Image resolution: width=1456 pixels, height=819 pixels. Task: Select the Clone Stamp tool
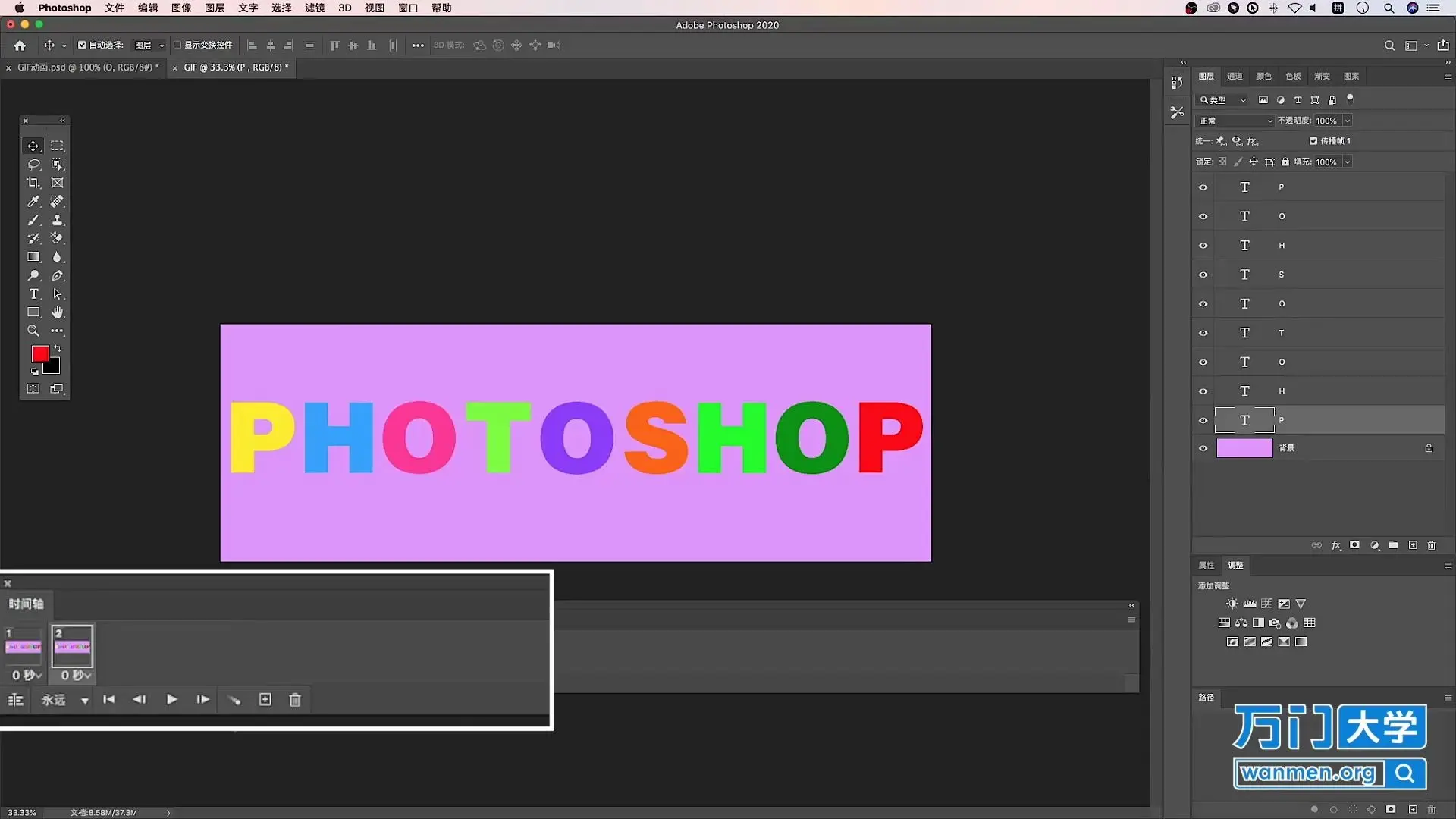click(57, 220)
